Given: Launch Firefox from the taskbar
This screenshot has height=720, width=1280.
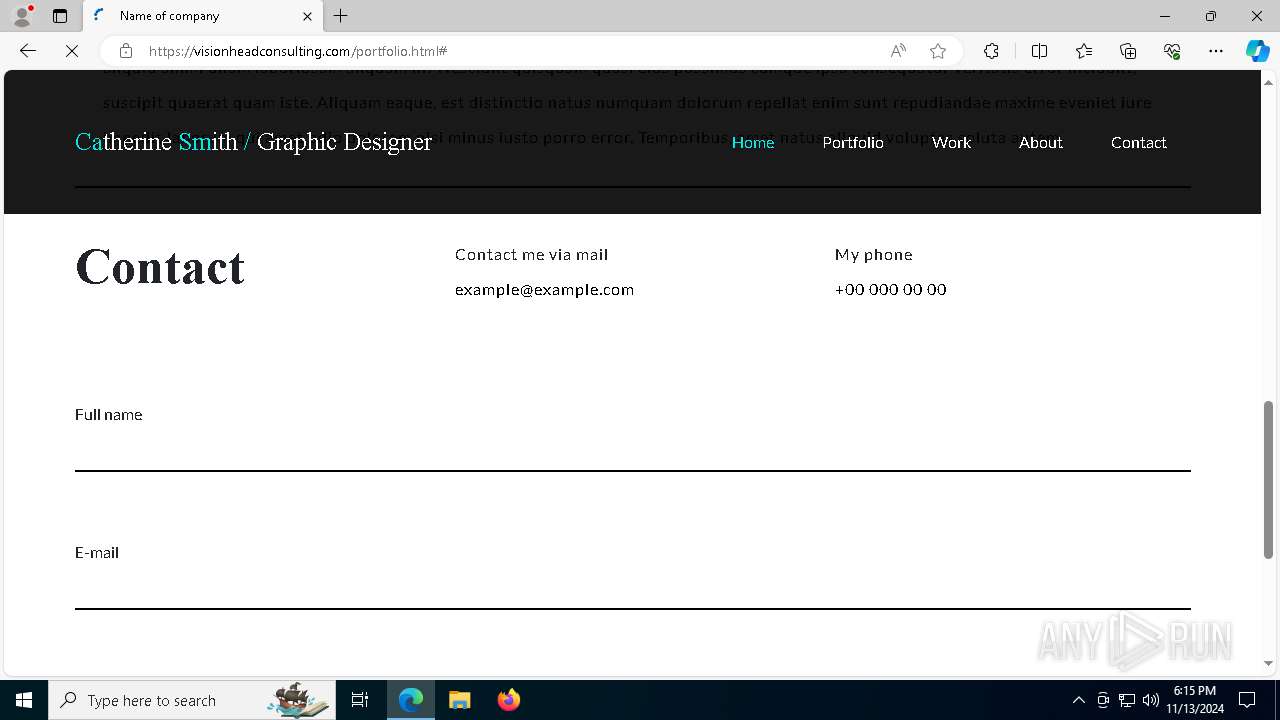Looking at the screenshot, I should 509,700.
